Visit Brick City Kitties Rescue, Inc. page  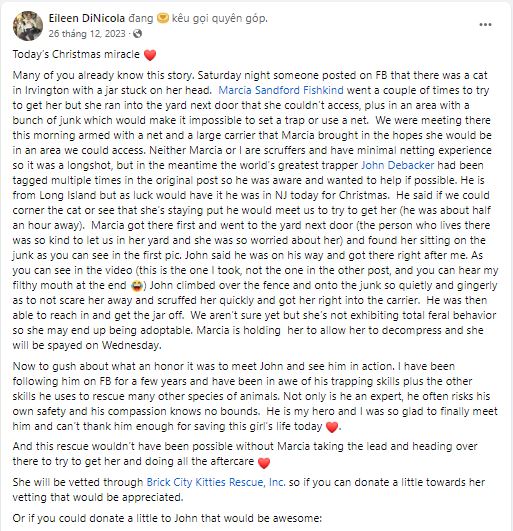click(216, 482)
